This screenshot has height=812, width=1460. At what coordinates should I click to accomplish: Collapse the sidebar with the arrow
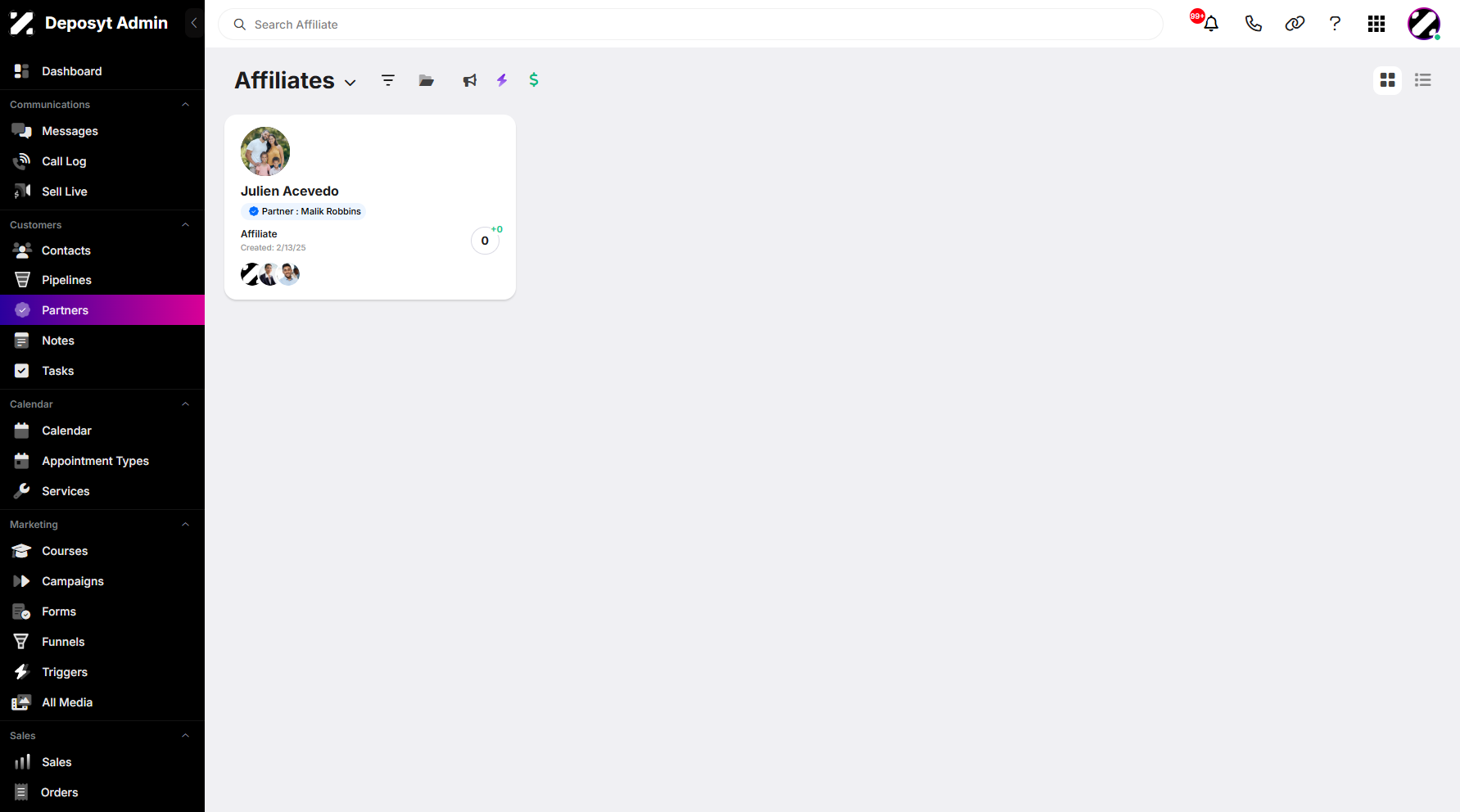click(194, 23)
